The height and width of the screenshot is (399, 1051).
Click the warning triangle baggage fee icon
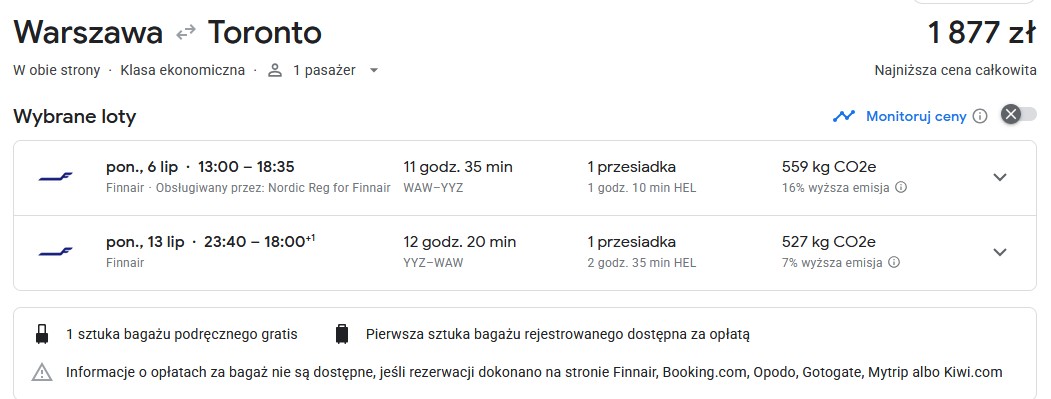42,372
